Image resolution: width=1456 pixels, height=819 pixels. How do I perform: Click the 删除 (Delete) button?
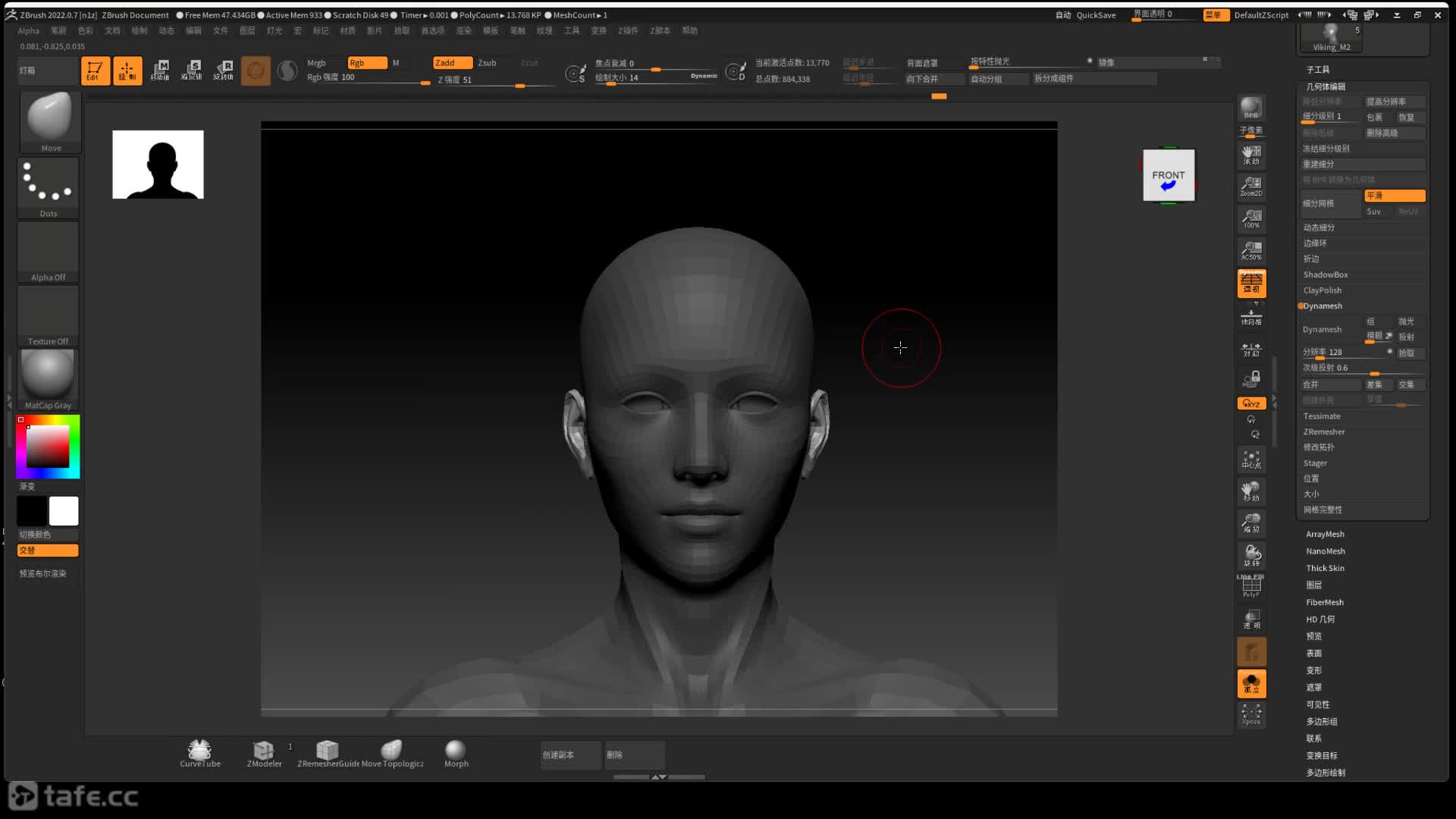[635, 755]
